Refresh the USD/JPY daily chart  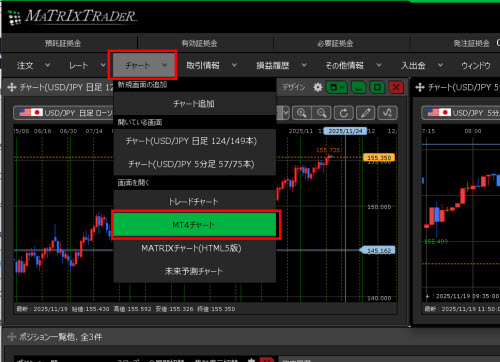(x=343, y=113)
